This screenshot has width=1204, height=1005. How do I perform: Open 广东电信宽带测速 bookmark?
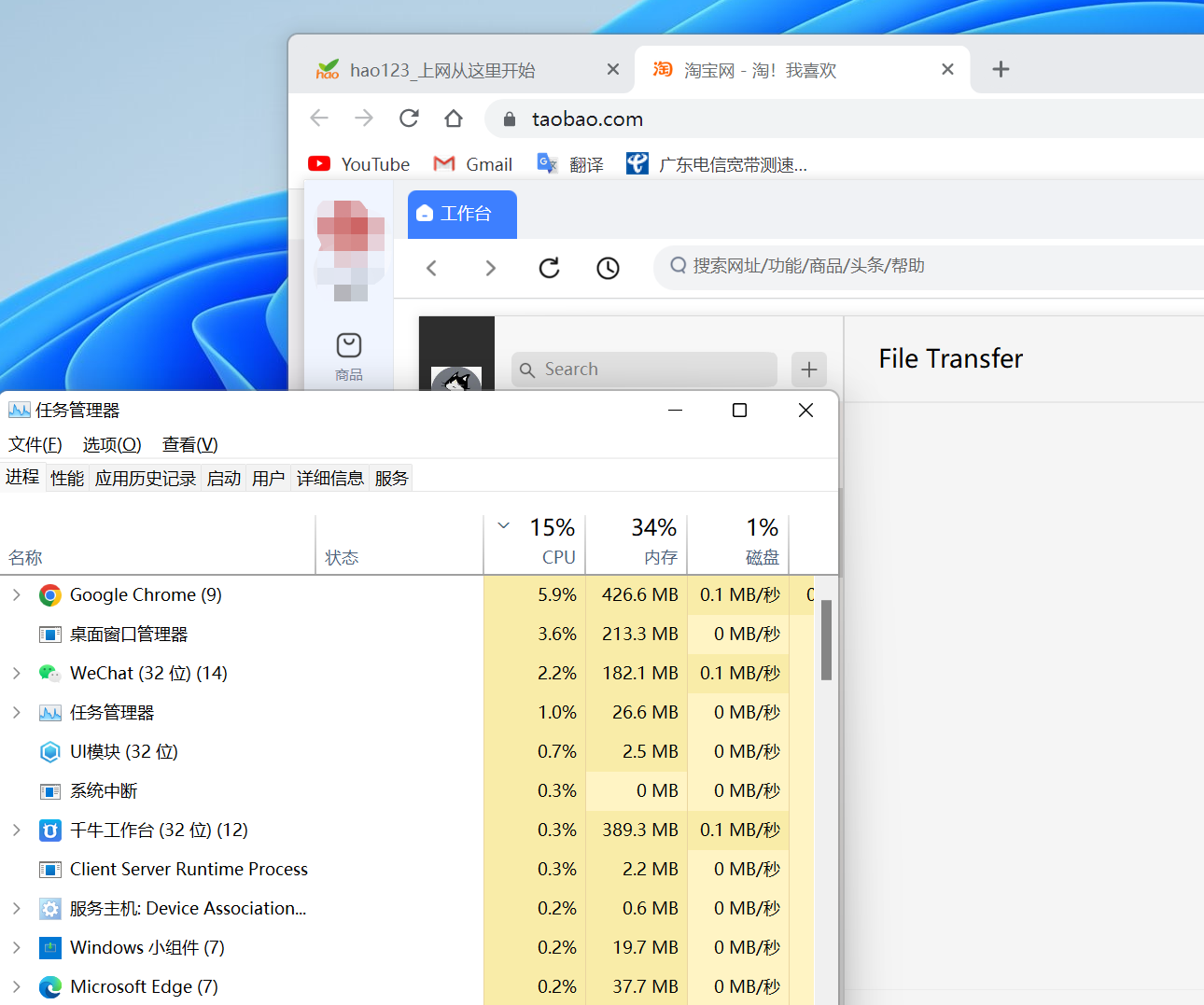coord(717,164)
